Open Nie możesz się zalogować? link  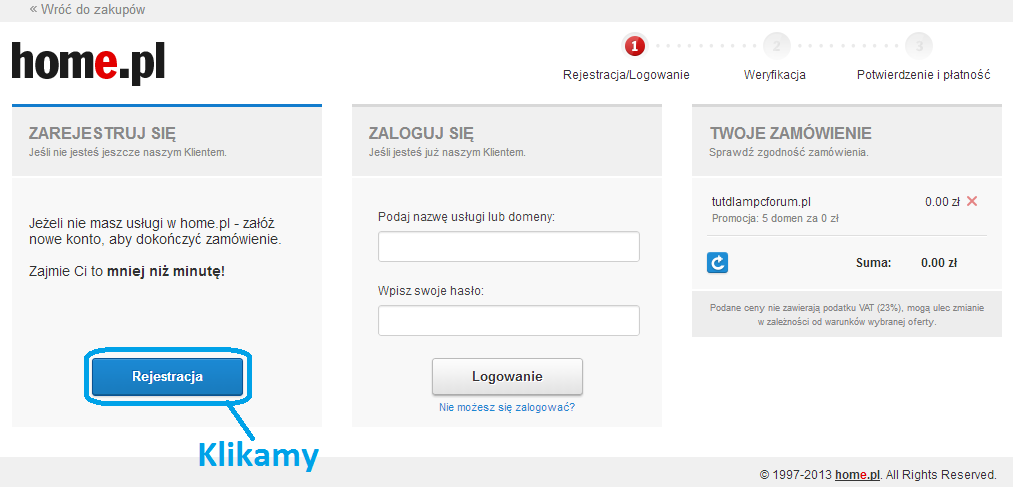(507, 408)
